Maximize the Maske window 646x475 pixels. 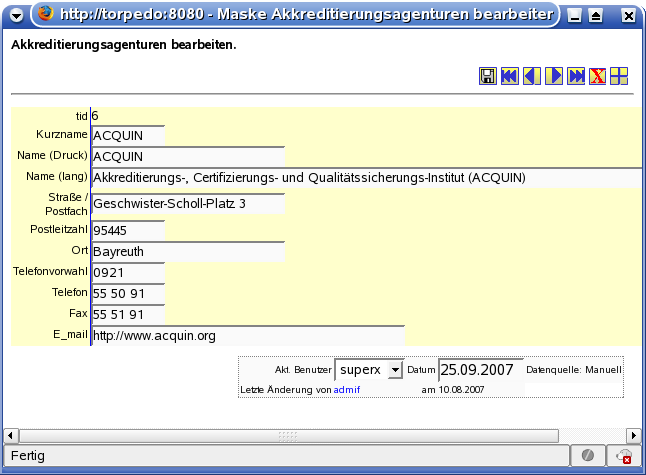[596, 16]
